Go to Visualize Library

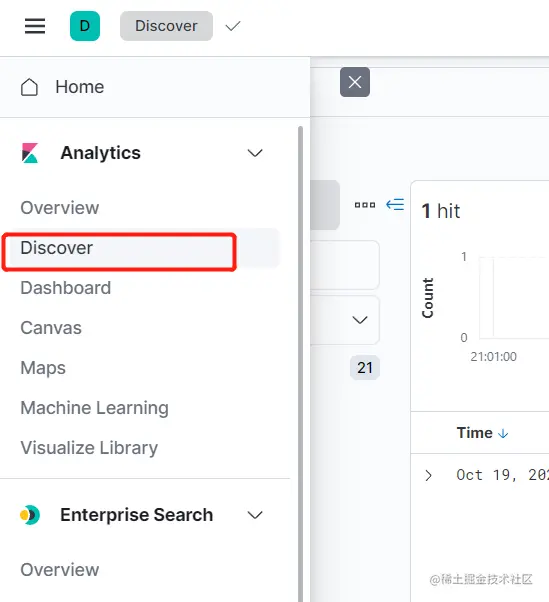(89, 448)
